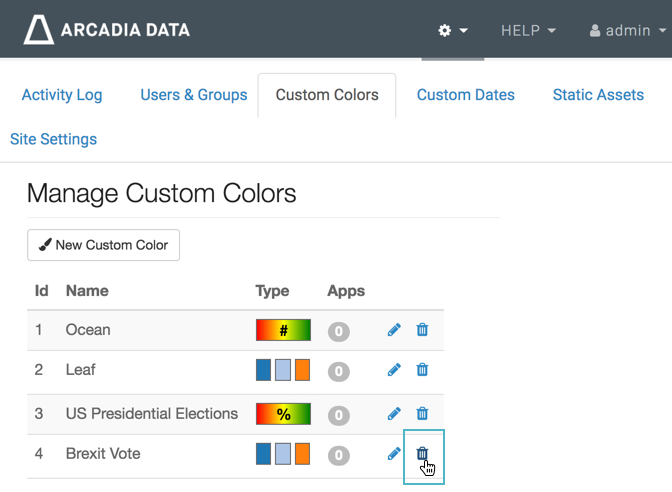Delete the US Presidential Elections color
This screenshot has height=492, width=672.
pos(422,413)
